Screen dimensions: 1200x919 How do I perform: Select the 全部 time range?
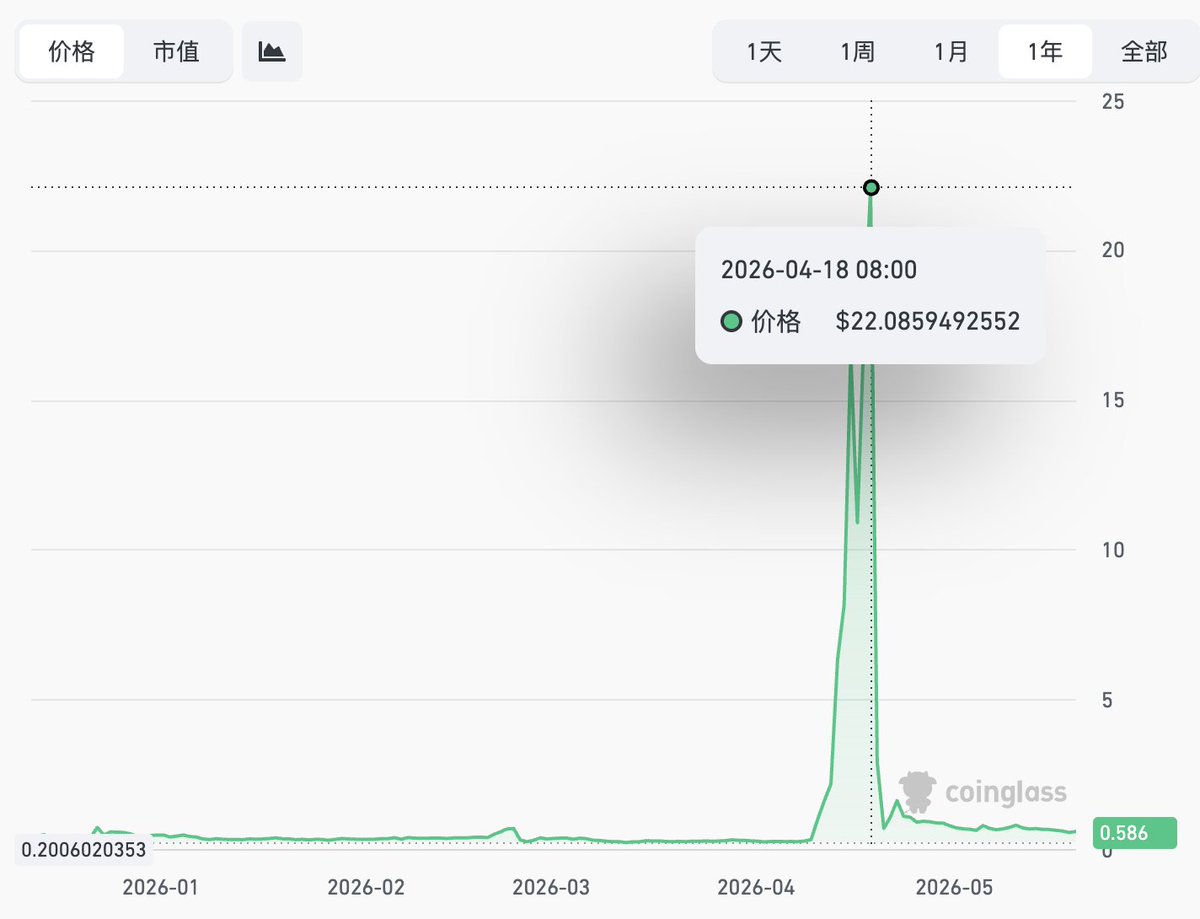1144,52
